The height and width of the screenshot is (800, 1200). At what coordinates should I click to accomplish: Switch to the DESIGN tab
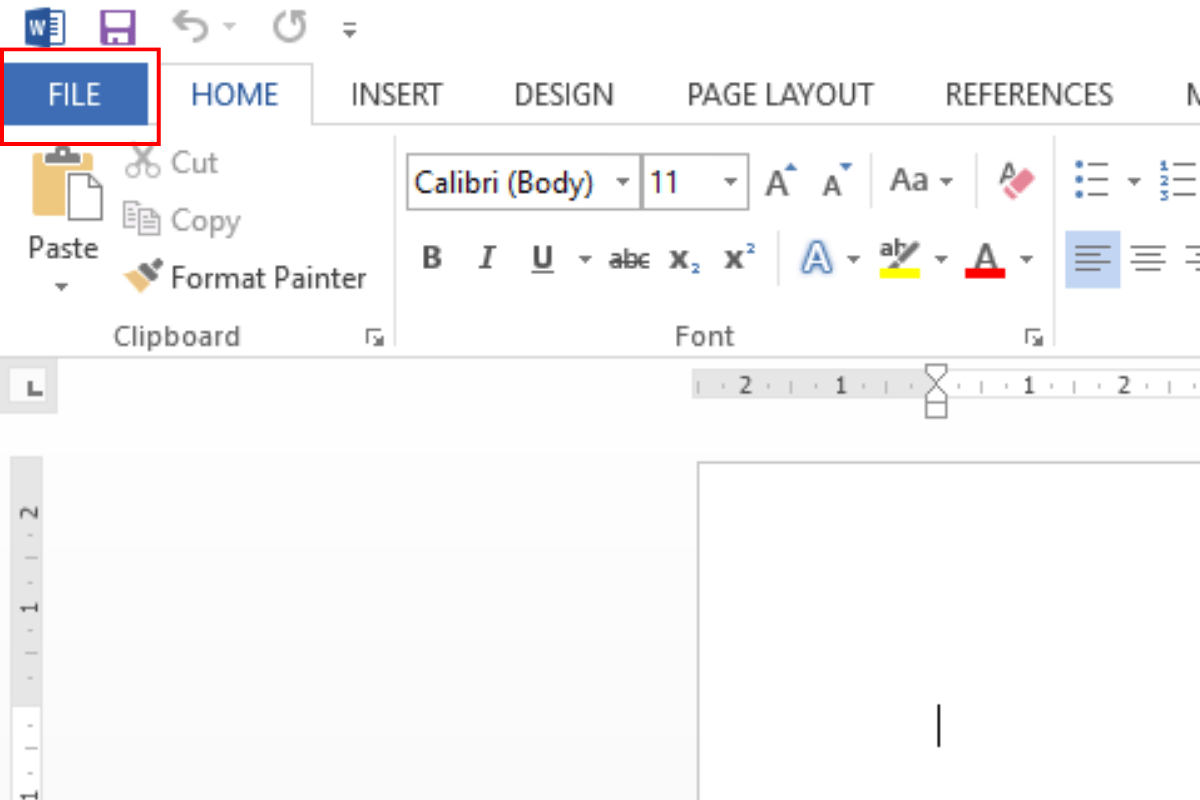pos(563,93)
